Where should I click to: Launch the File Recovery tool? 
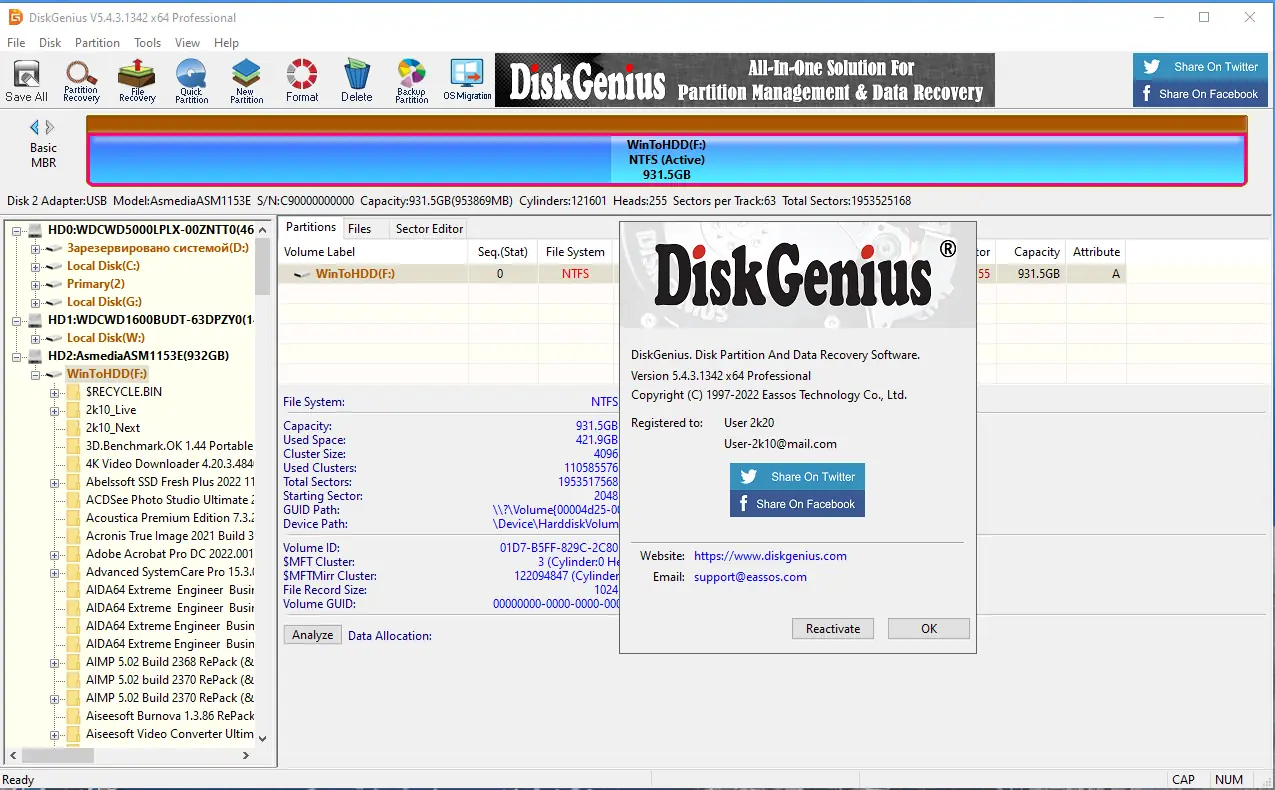click(x=136, y=80)
